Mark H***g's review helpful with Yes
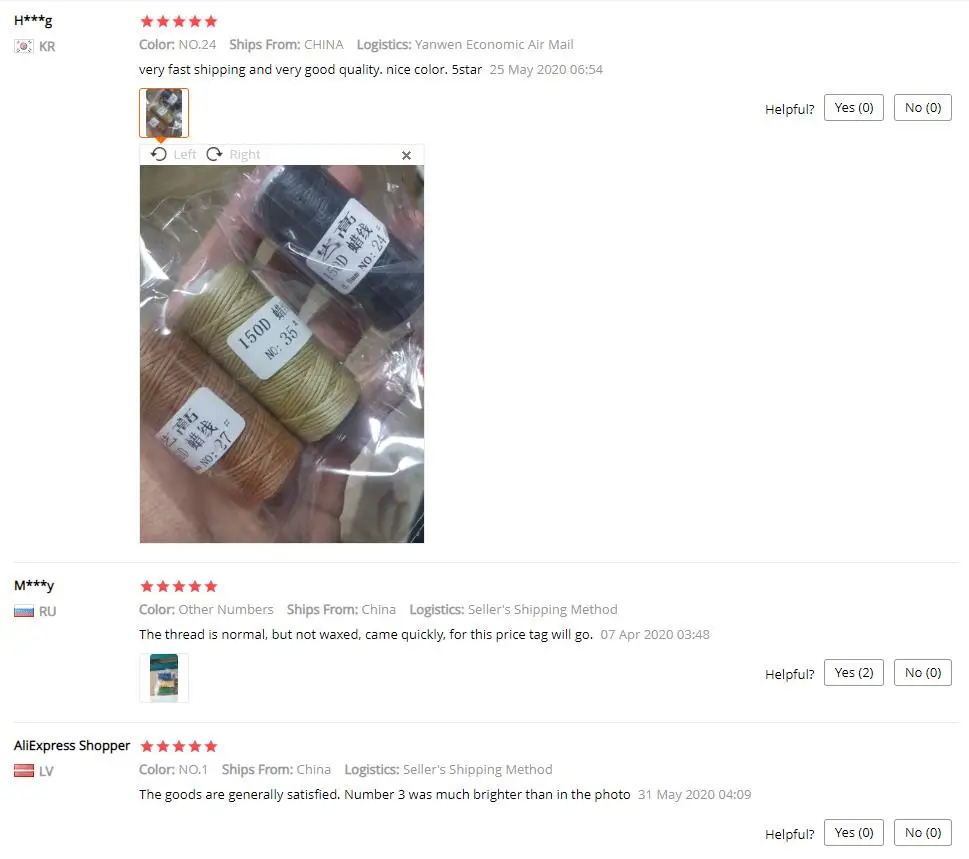This screenshot has height=859, width=969. coord(853,108)
